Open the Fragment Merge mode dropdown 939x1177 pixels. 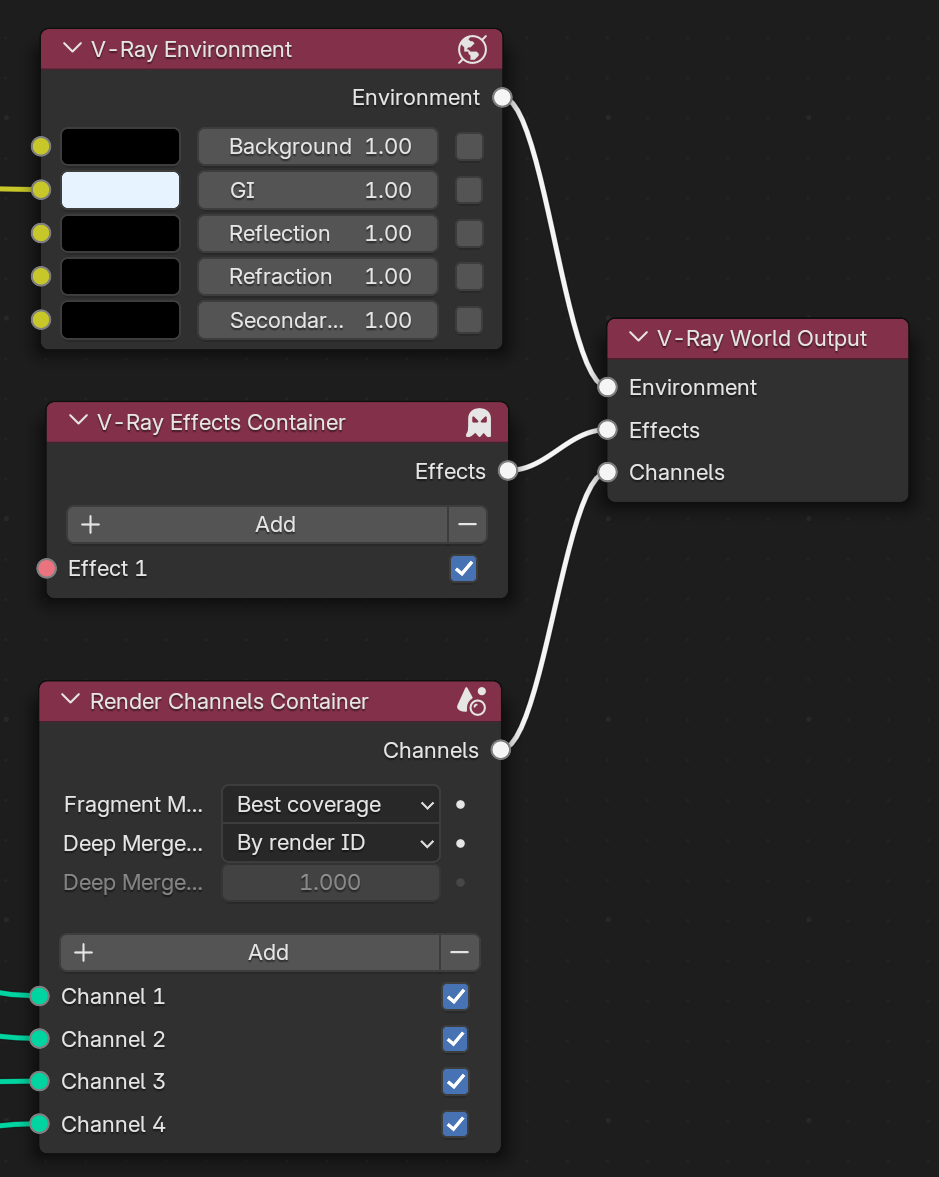click(x=331, y=805)
